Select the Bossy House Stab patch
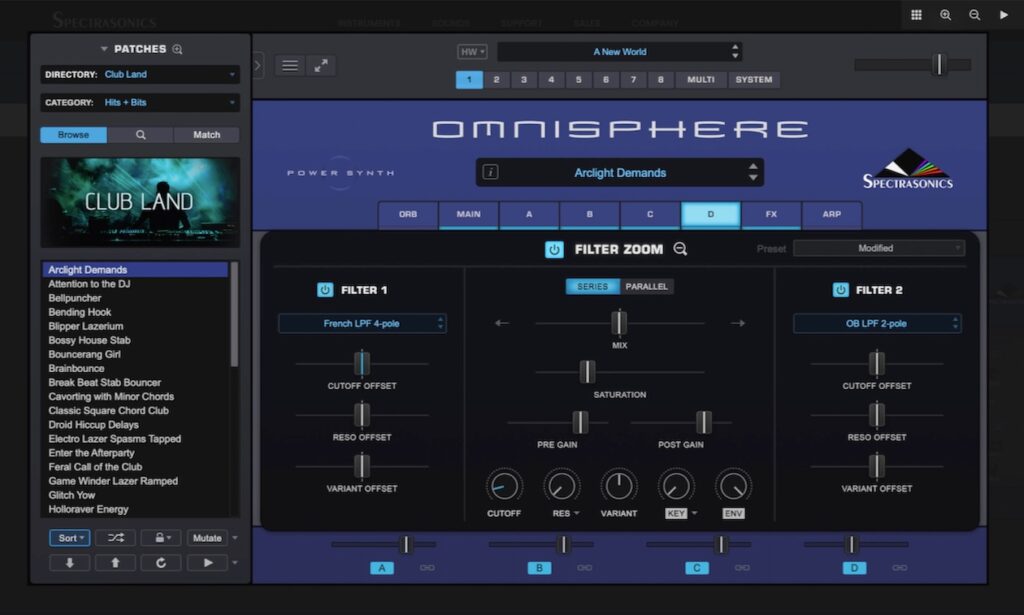Screen dimensions: 1024x615 89,340
